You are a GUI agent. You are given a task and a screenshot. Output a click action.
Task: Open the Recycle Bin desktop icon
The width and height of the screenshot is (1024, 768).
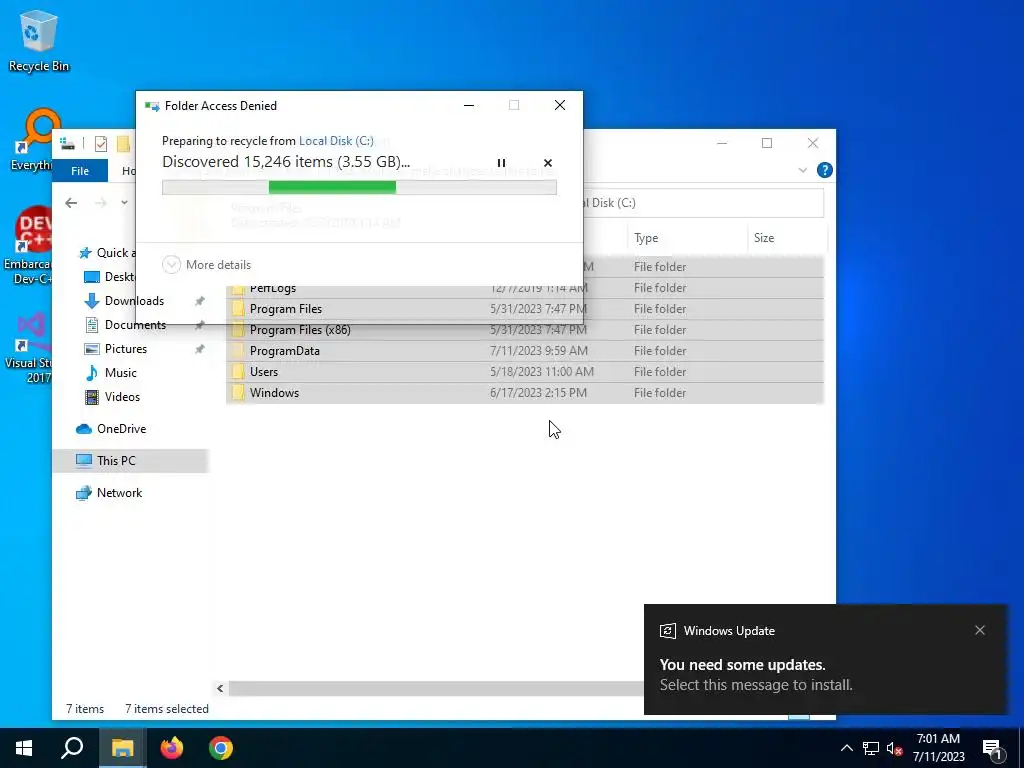[39, 40]
